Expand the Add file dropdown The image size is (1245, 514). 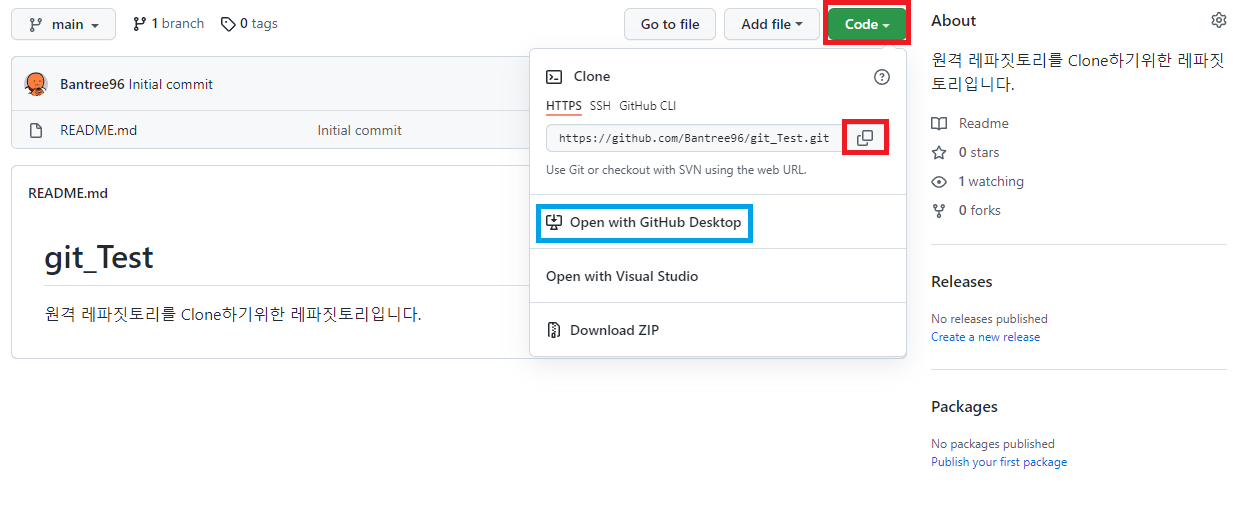point(772,24)
